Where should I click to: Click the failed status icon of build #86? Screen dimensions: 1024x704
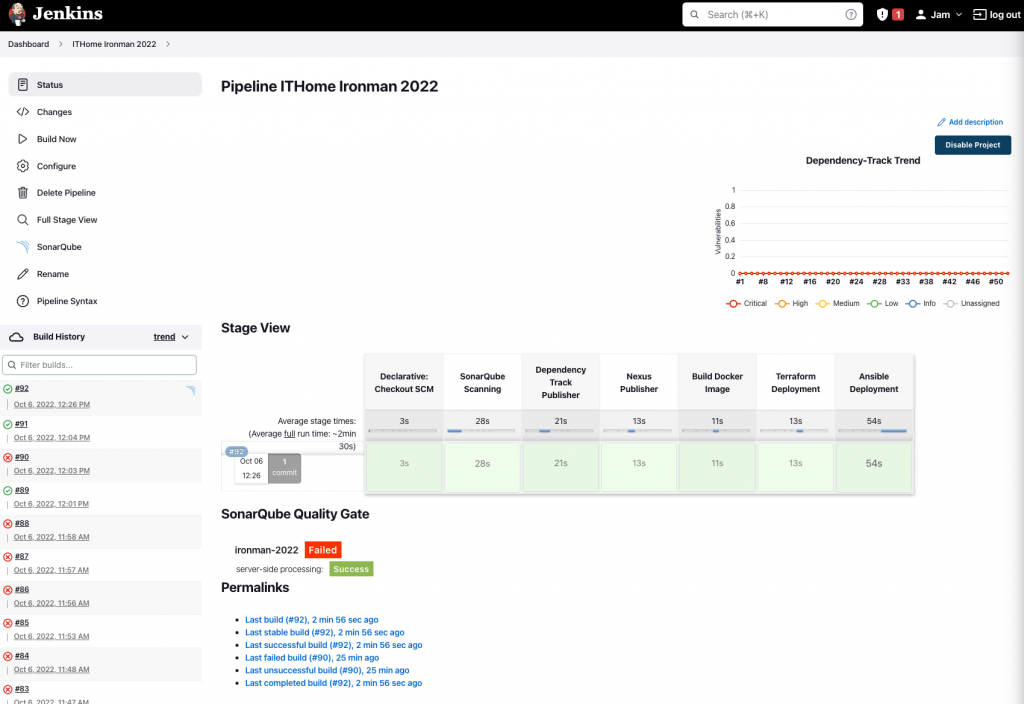pos(8,590)
